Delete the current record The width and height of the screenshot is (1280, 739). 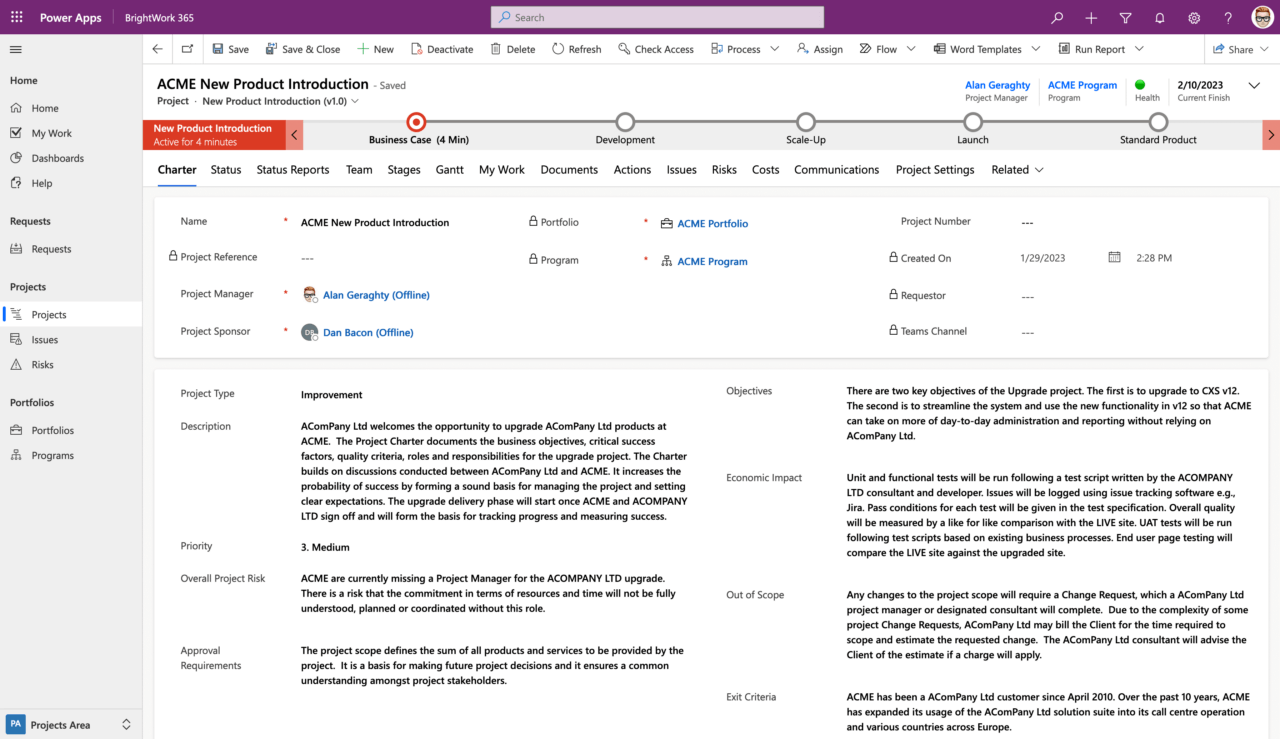(512, 48)
